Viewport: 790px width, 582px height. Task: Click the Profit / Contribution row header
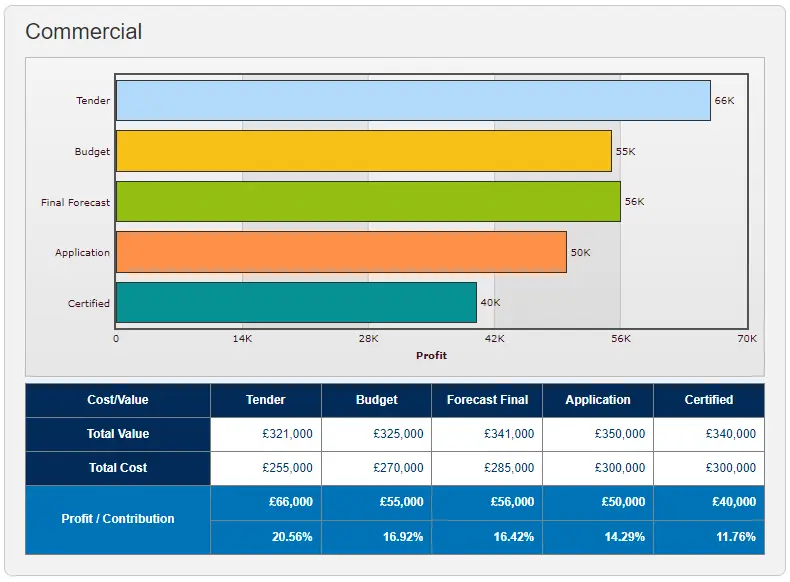118,519
